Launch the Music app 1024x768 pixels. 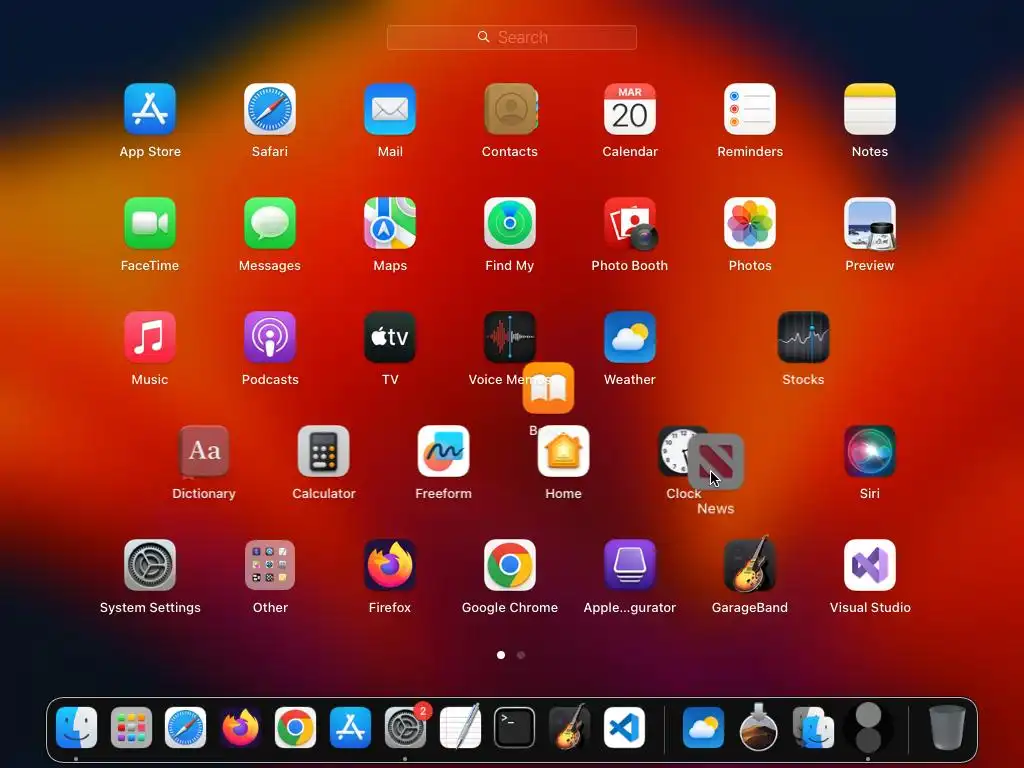150,337
